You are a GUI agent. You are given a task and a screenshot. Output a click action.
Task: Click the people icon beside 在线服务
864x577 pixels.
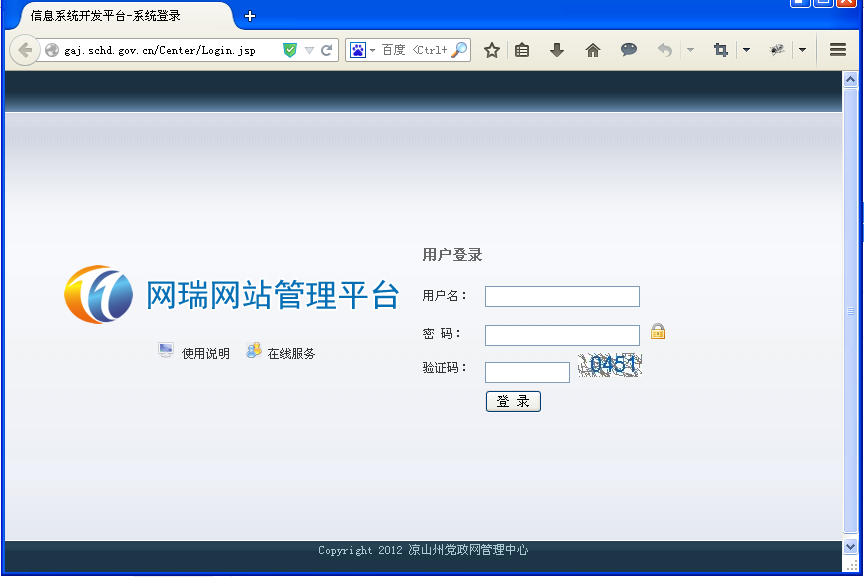tap(253, 350)
